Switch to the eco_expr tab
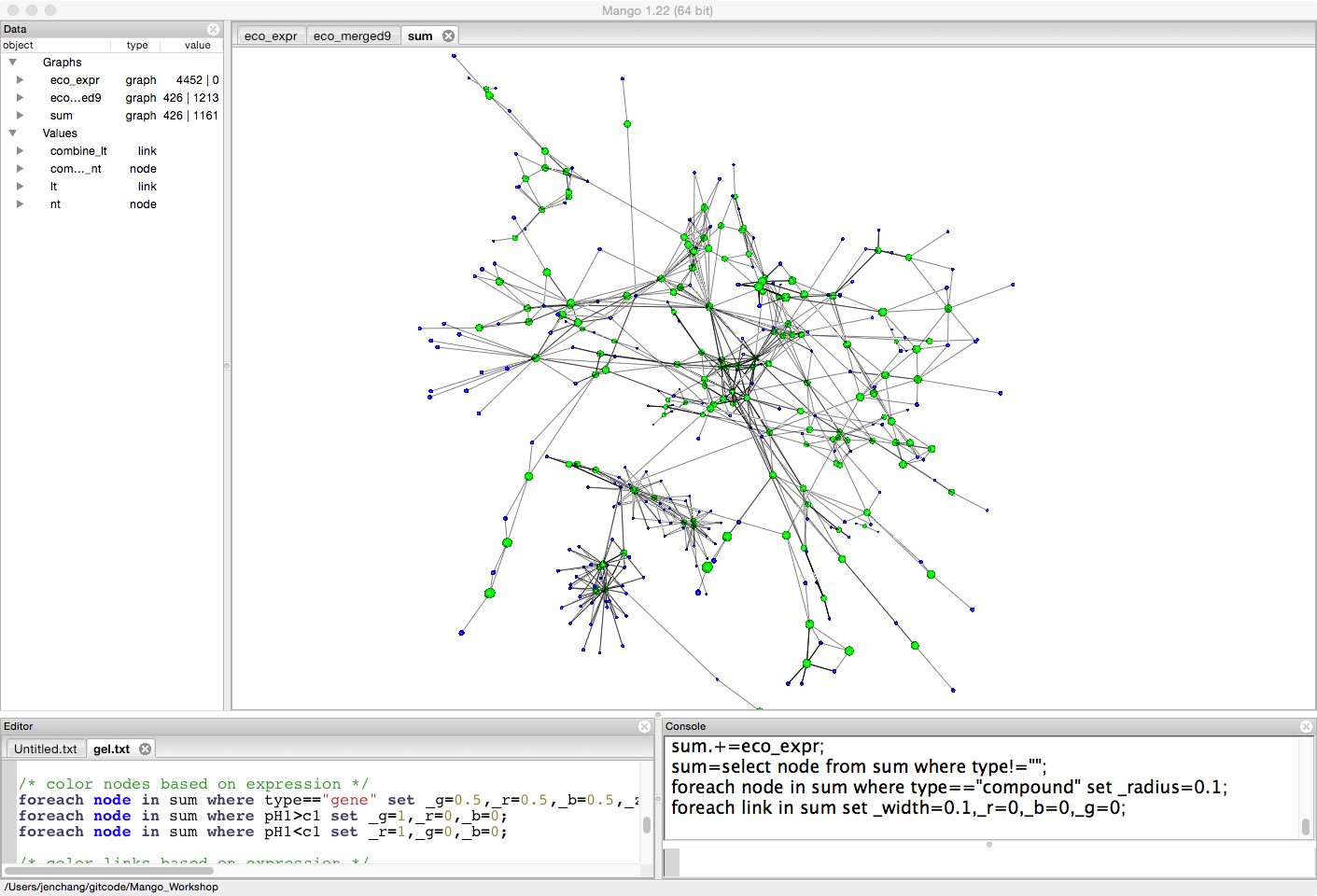 (x=271, y=35)
